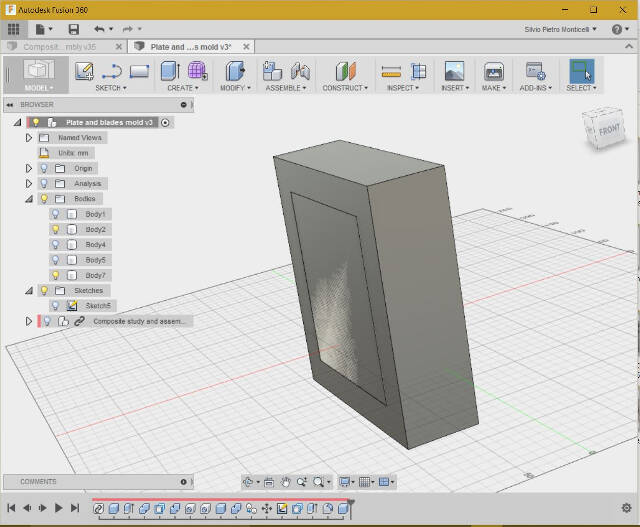Open the MODIFY menu
Image resolution: width=640 pixels, height=527 pixels.
pyautogui.click(x=235, y=88)
